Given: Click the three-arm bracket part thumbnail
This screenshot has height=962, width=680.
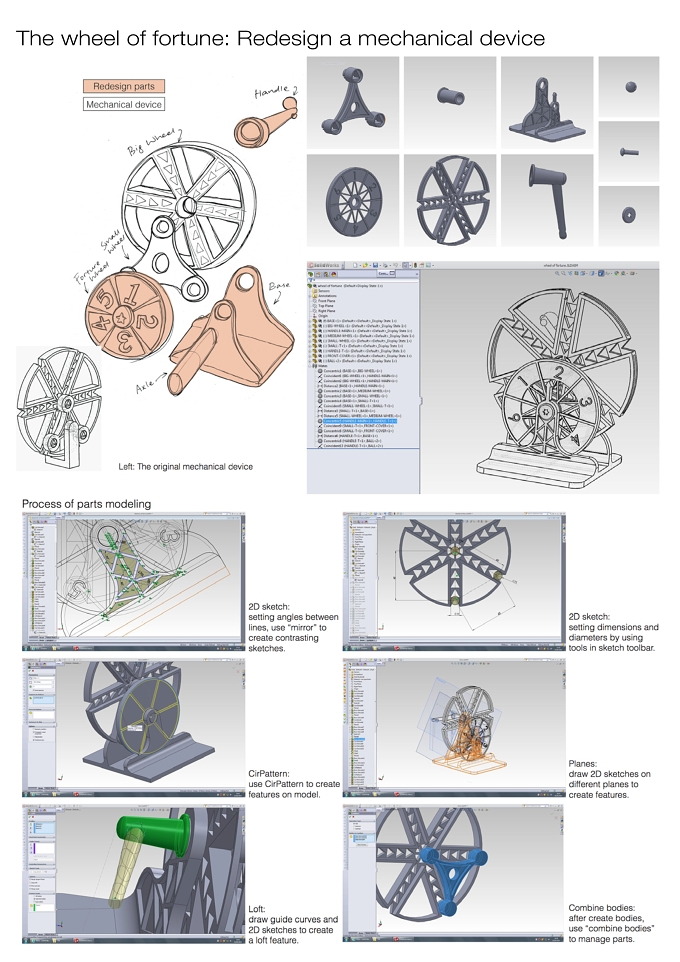Looking at the screenshot, I should pos(353,103).
